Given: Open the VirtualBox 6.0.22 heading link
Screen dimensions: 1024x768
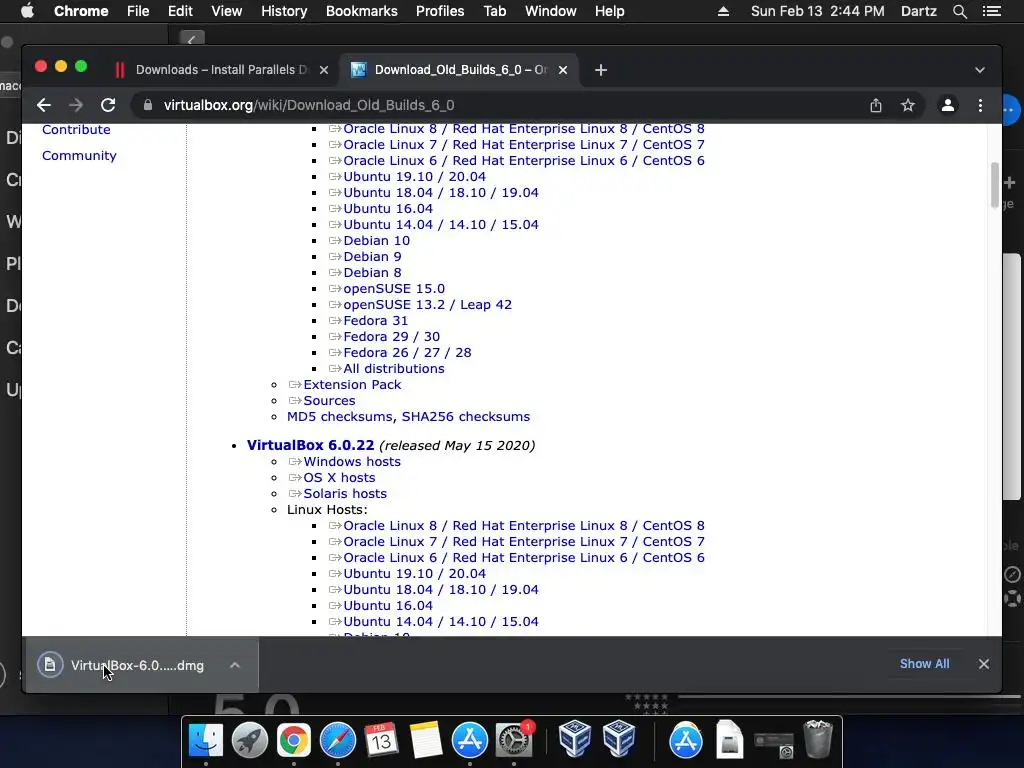Looking at the screenshot, I should 310,445.
